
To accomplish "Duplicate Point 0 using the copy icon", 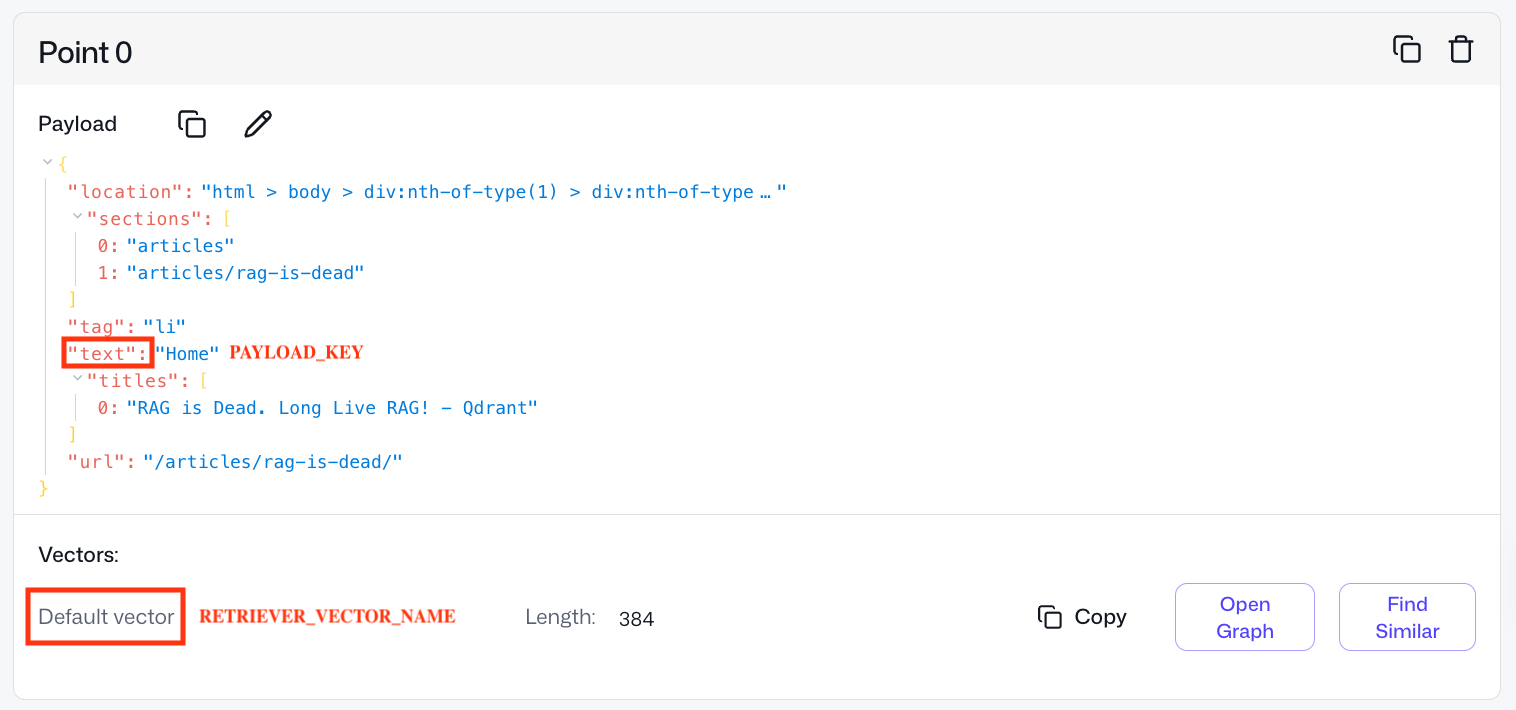I will (1407, 48).
